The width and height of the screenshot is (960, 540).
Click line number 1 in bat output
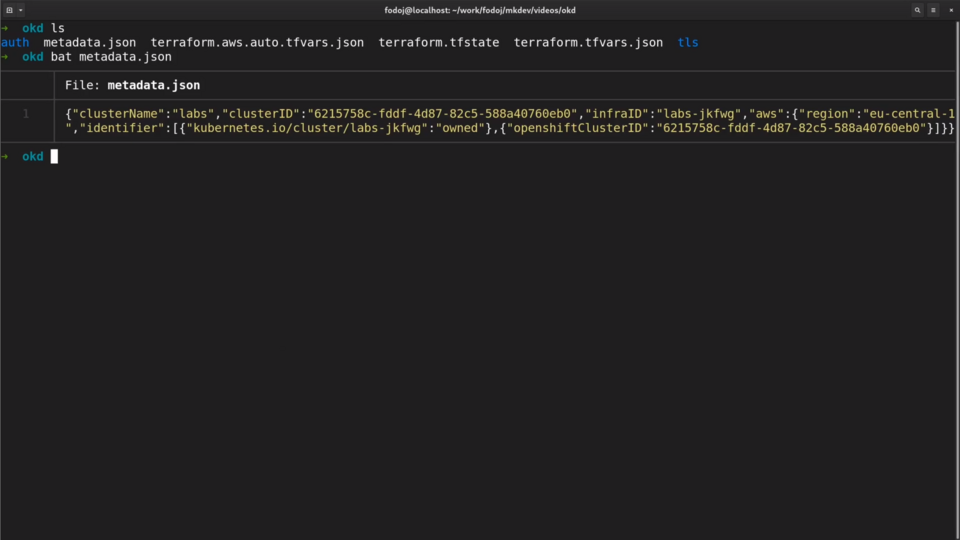26,113
